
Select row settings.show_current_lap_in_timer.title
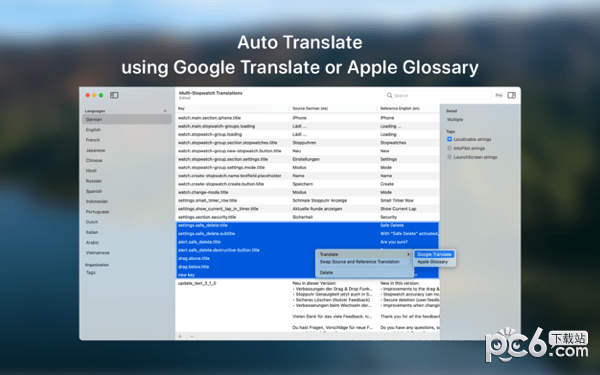tap(308, 209)
